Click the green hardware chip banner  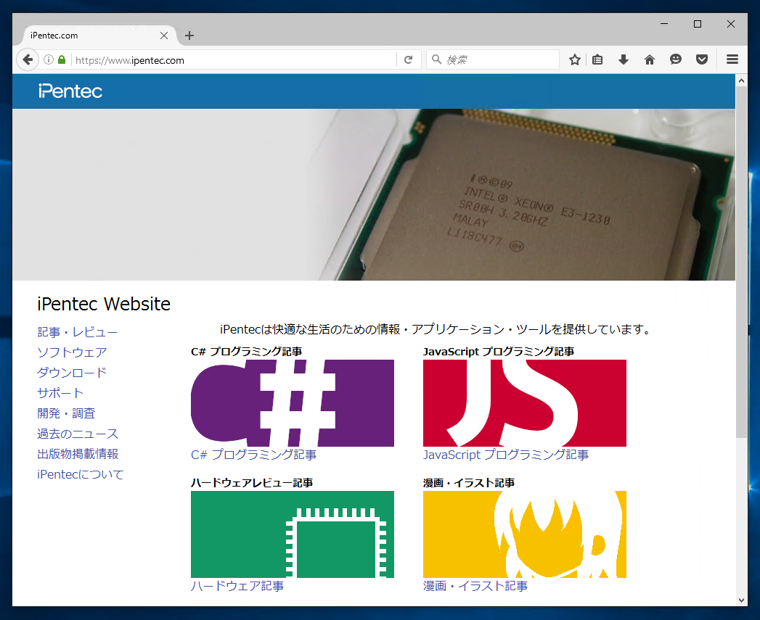coord(292,534)
